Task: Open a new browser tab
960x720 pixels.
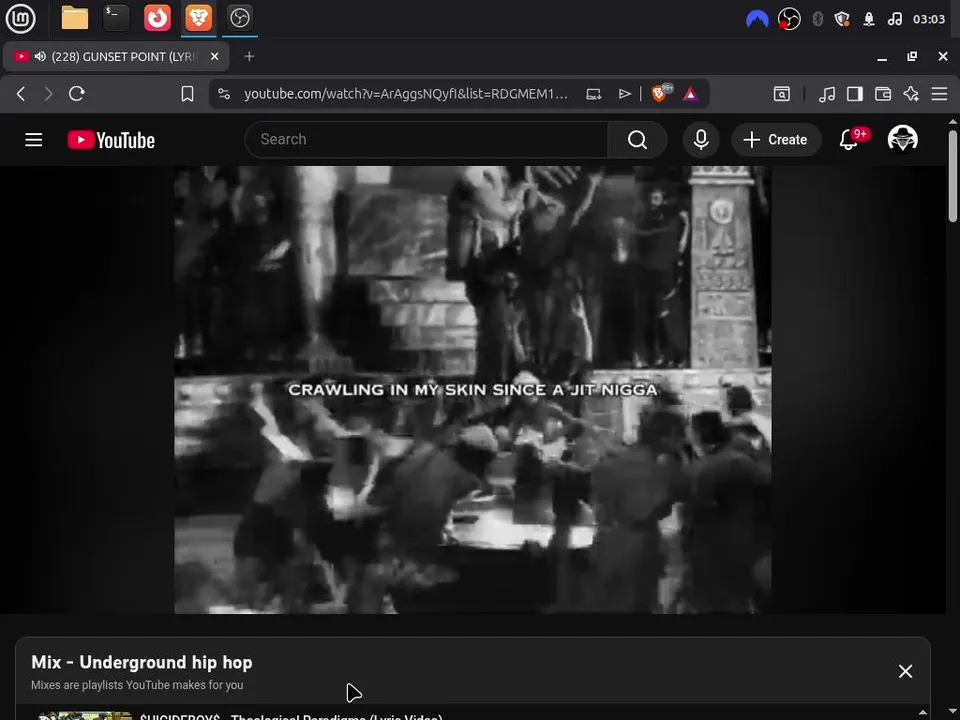Action: [249, 56]
